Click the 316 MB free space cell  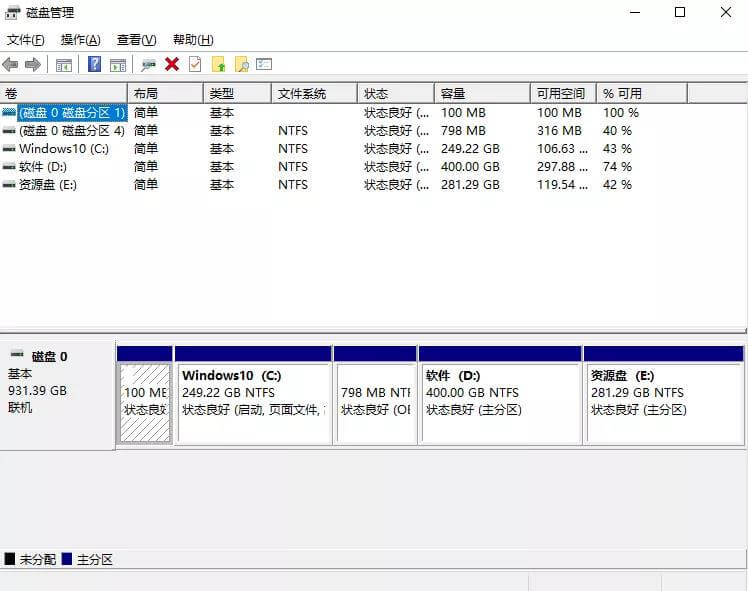559,131
